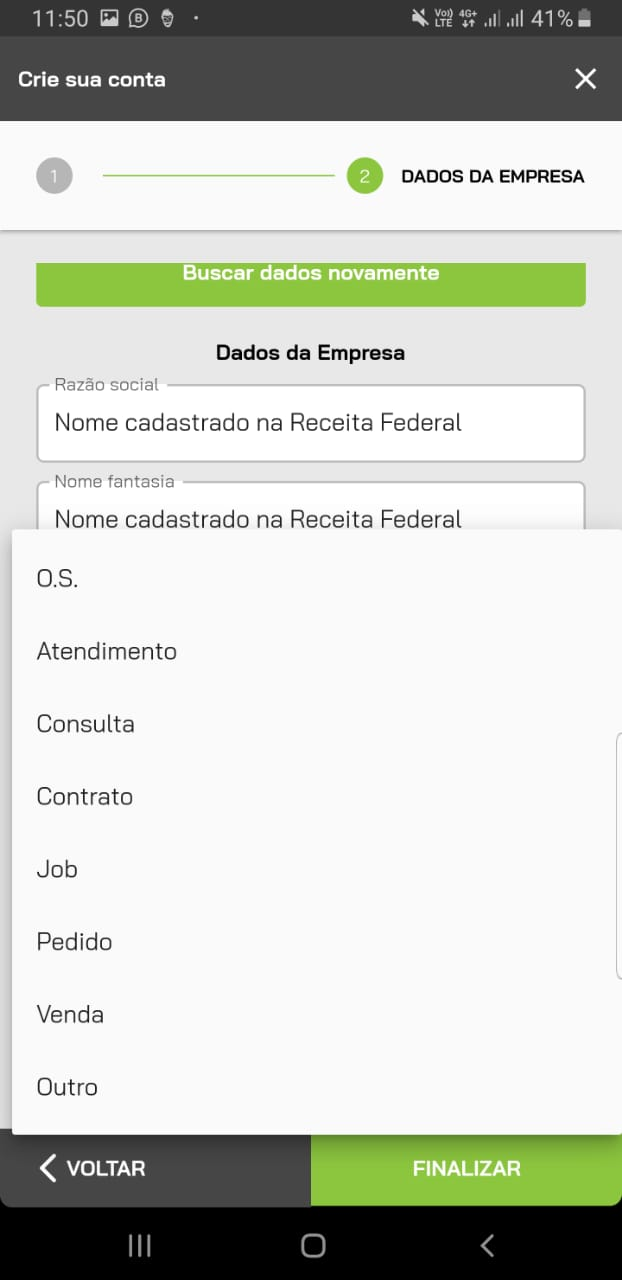
Task: Select the Pedido option
Action: [74, 942]
